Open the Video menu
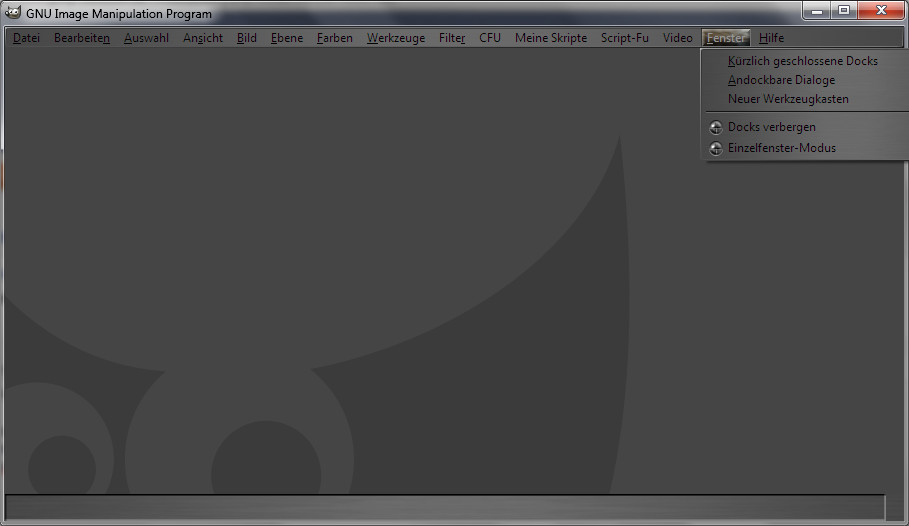Viewport: 909px width, 526px height. pyautogui.click(x=677, y=38)
